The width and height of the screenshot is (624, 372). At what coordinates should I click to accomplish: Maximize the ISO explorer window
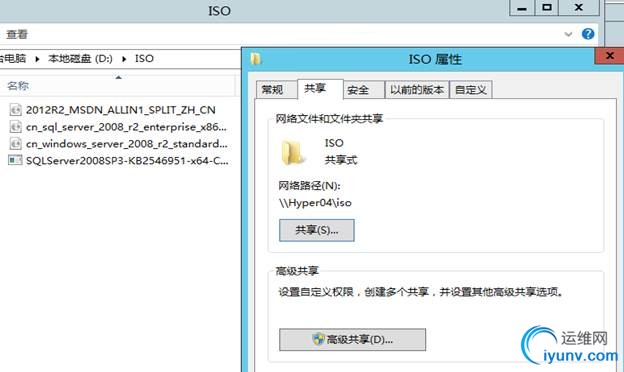tap(547, 8)
